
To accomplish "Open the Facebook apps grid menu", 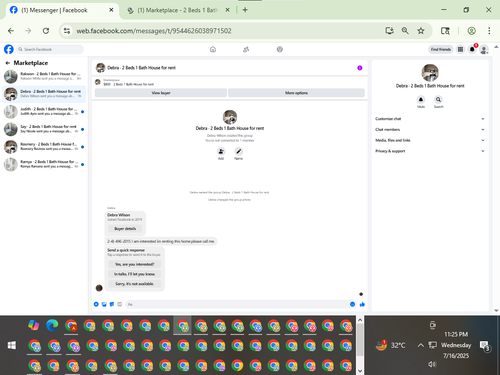I will (460, 49).
